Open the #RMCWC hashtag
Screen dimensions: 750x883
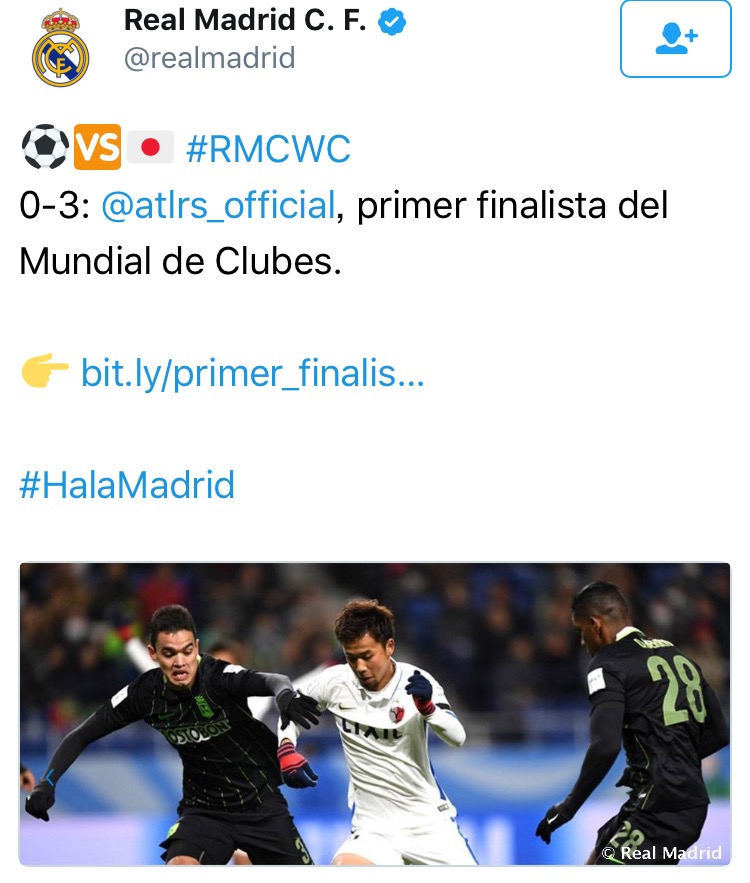(x=268, y=149)
